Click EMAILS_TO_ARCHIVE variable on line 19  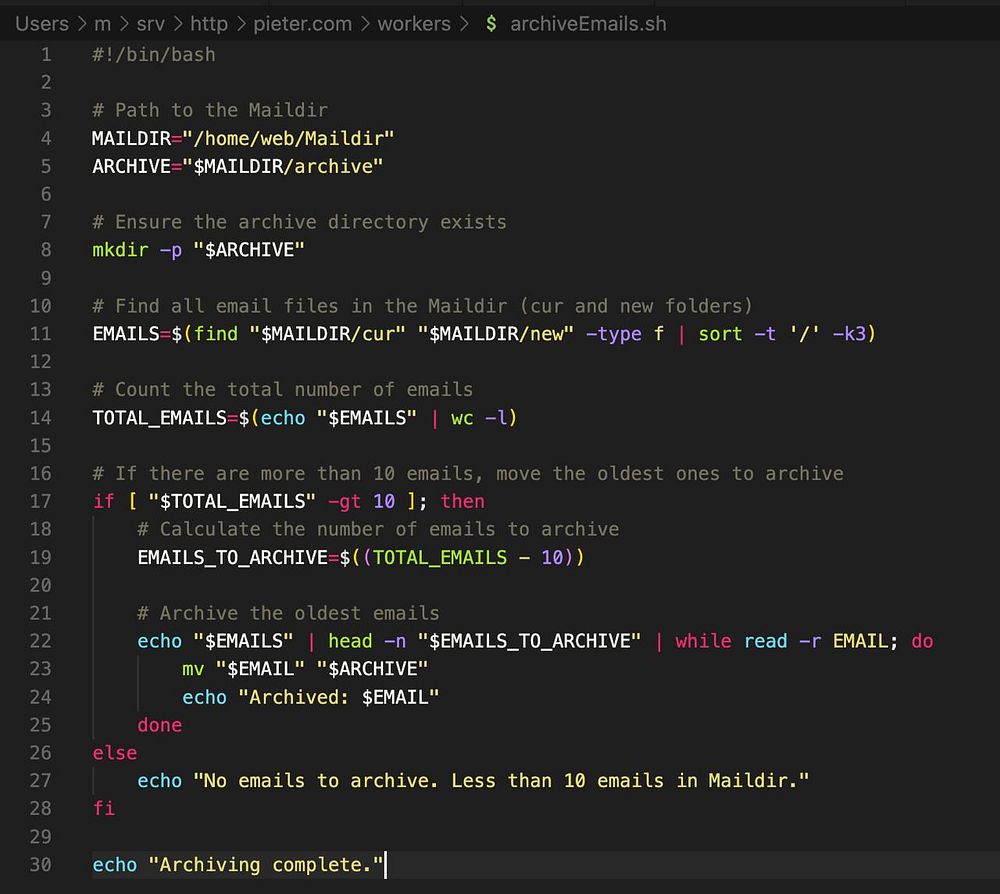coord(232,558)
